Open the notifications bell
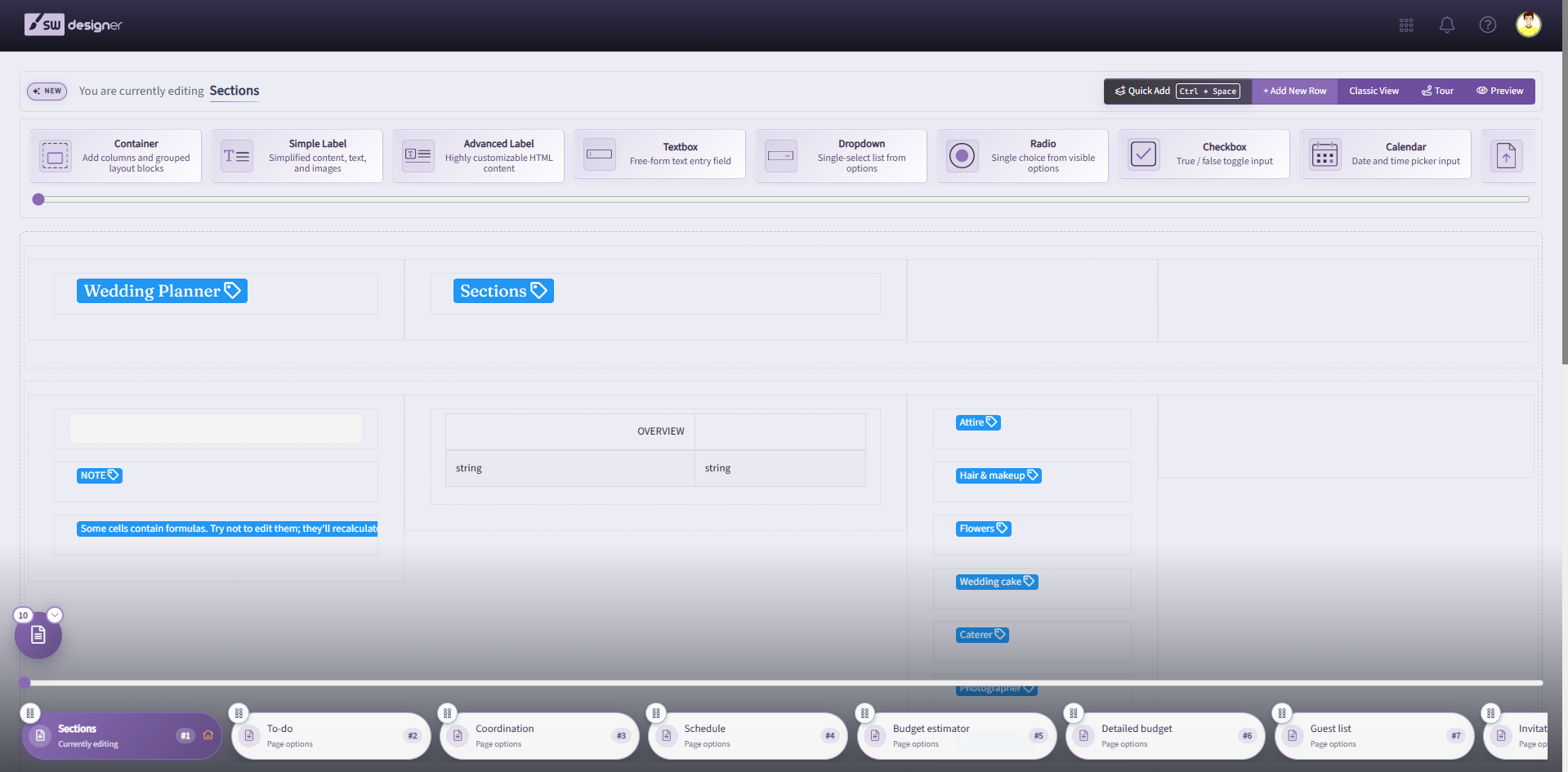Viewport: 1568px width, 772px height. pyautogui.click(x=1447, y=25)
